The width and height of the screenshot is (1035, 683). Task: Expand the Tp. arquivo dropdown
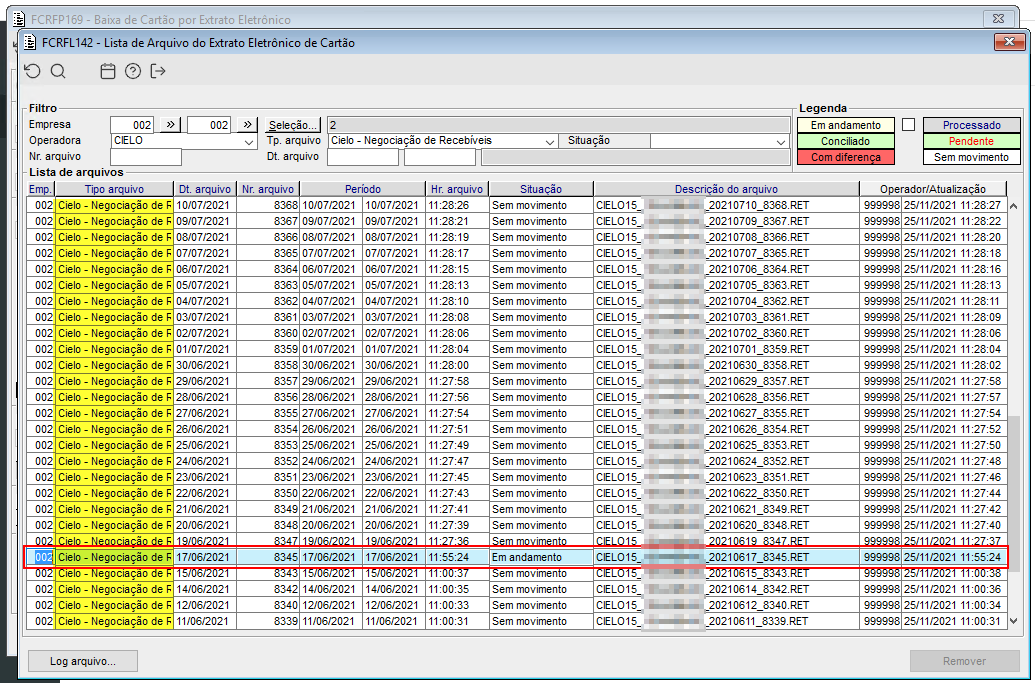pos(549,141)
